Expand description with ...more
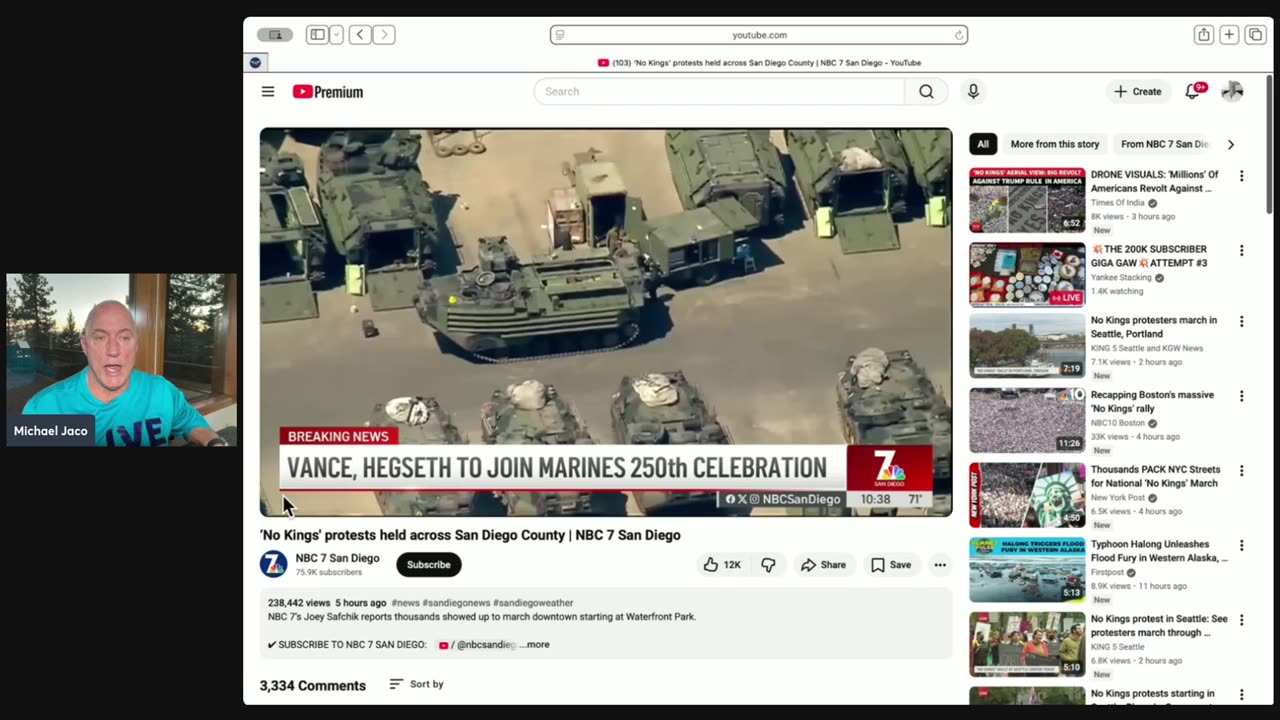This screenshot has height=720, width=1280. click(x=535, y=645)
